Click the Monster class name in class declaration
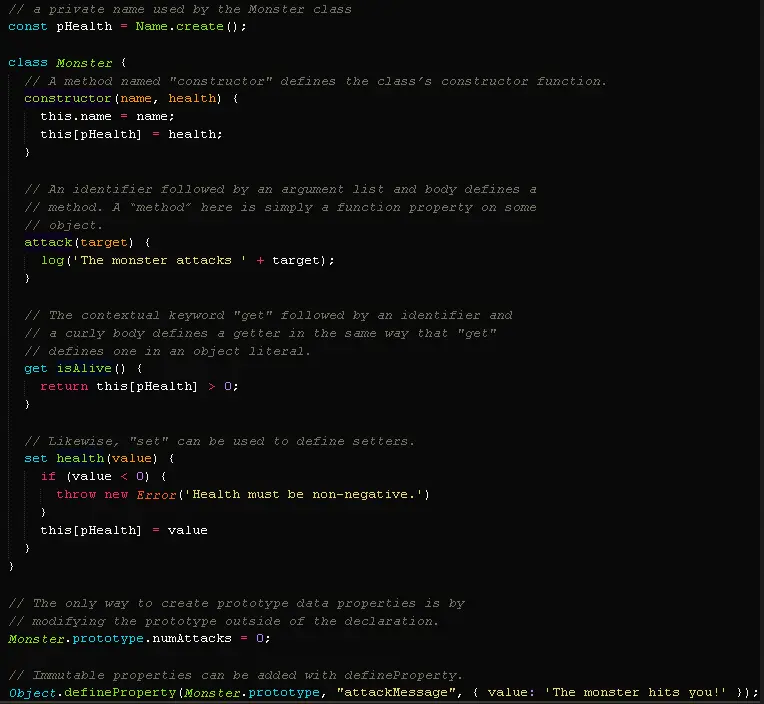The image size is (764, 704). pos(84,62)
